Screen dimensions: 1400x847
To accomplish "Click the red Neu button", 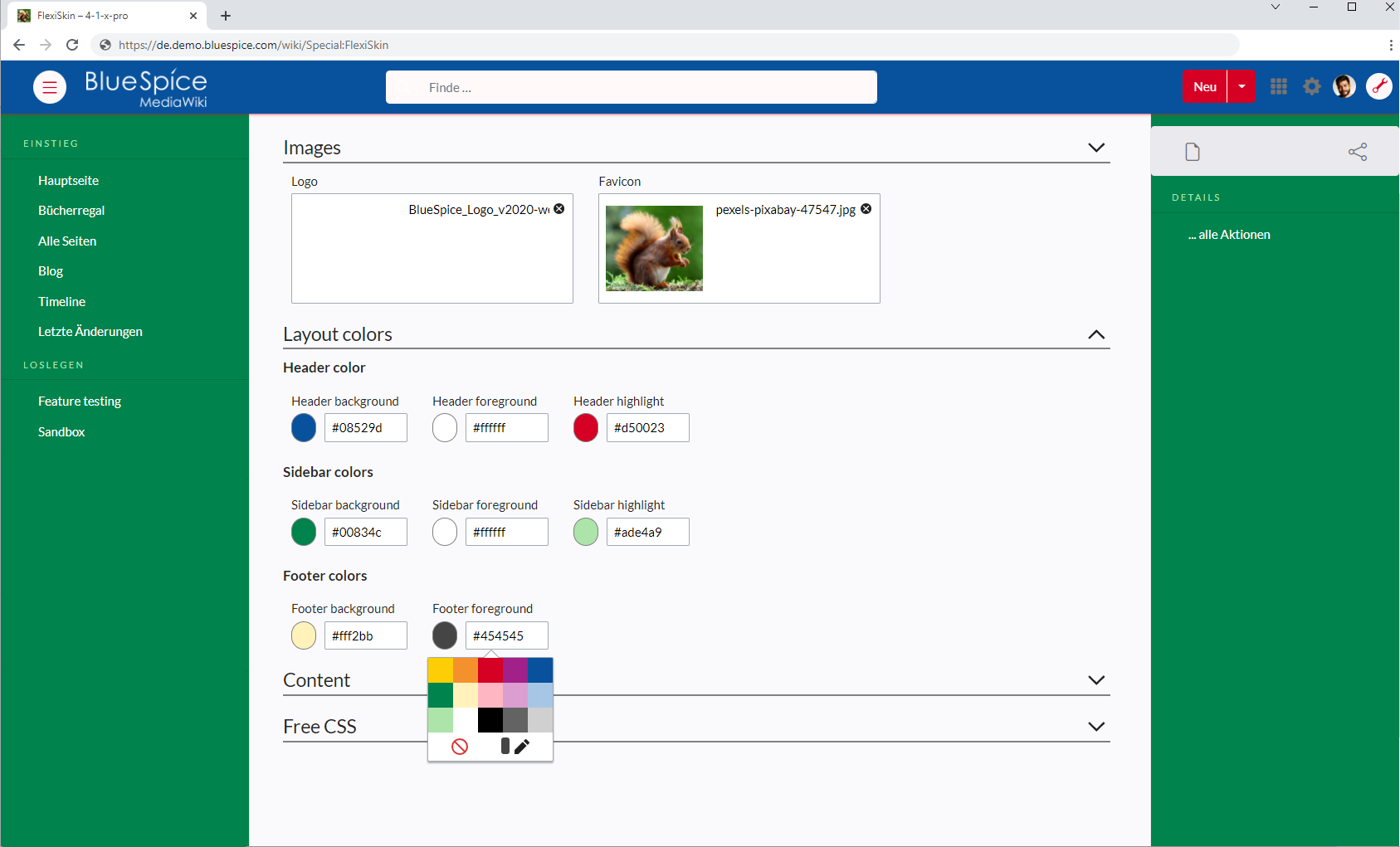I will 1204,86.
